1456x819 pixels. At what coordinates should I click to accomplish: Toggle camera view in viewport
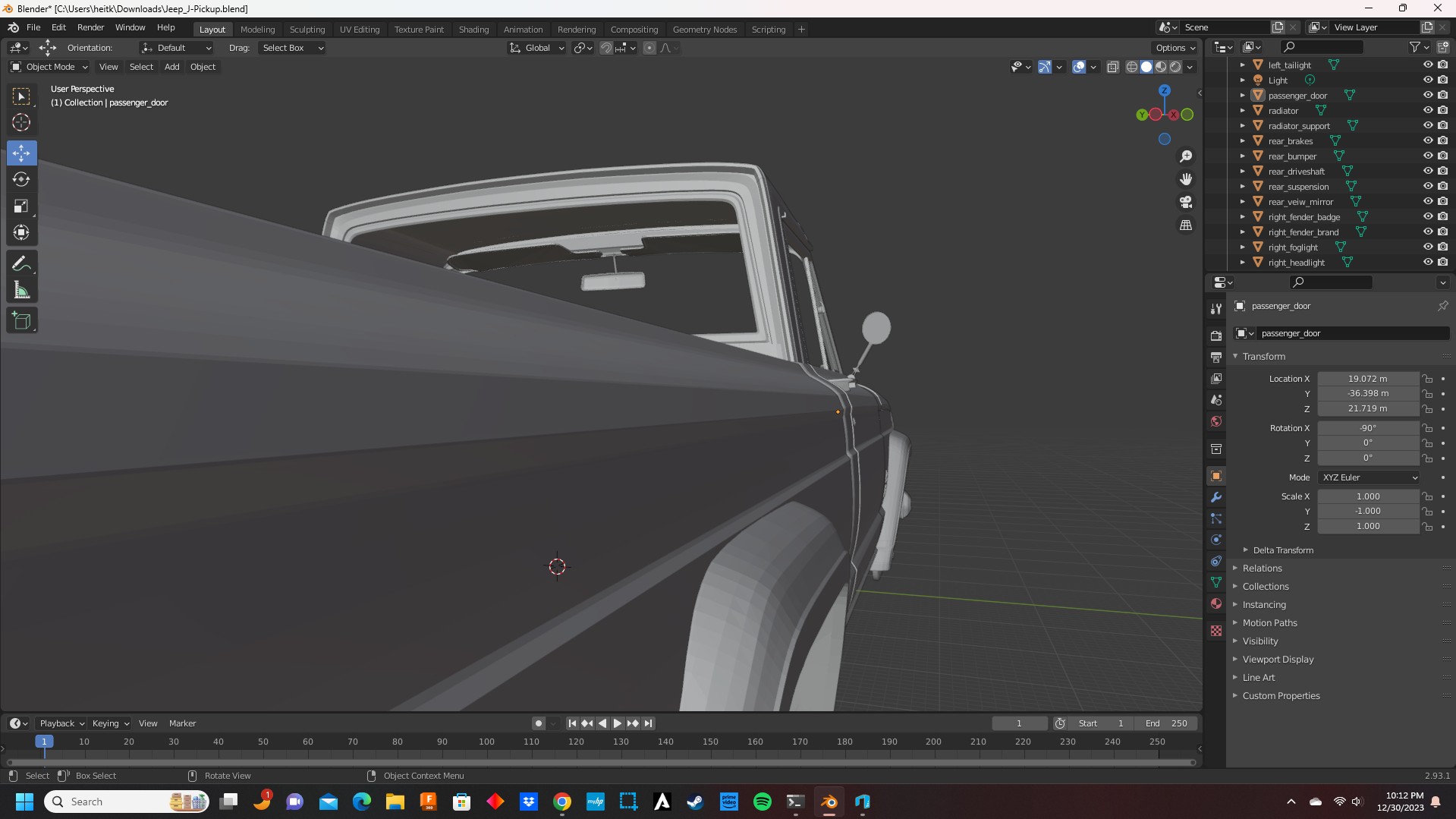1185,202
